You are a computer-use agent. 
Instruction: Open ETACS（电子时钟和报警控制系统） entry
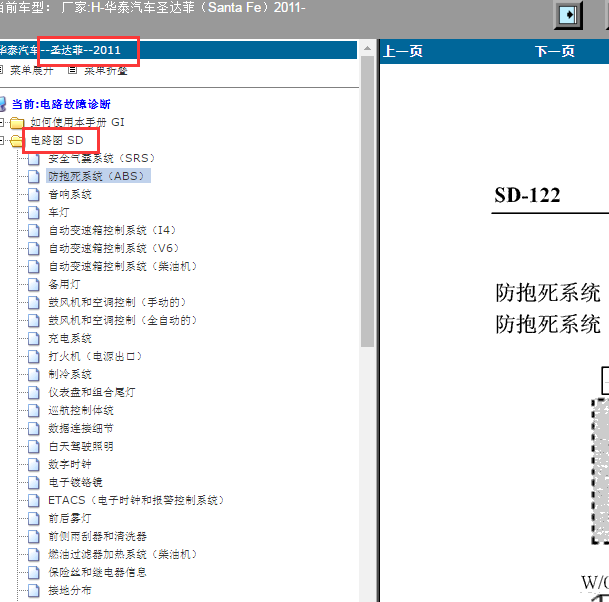[x=136, y=500]
